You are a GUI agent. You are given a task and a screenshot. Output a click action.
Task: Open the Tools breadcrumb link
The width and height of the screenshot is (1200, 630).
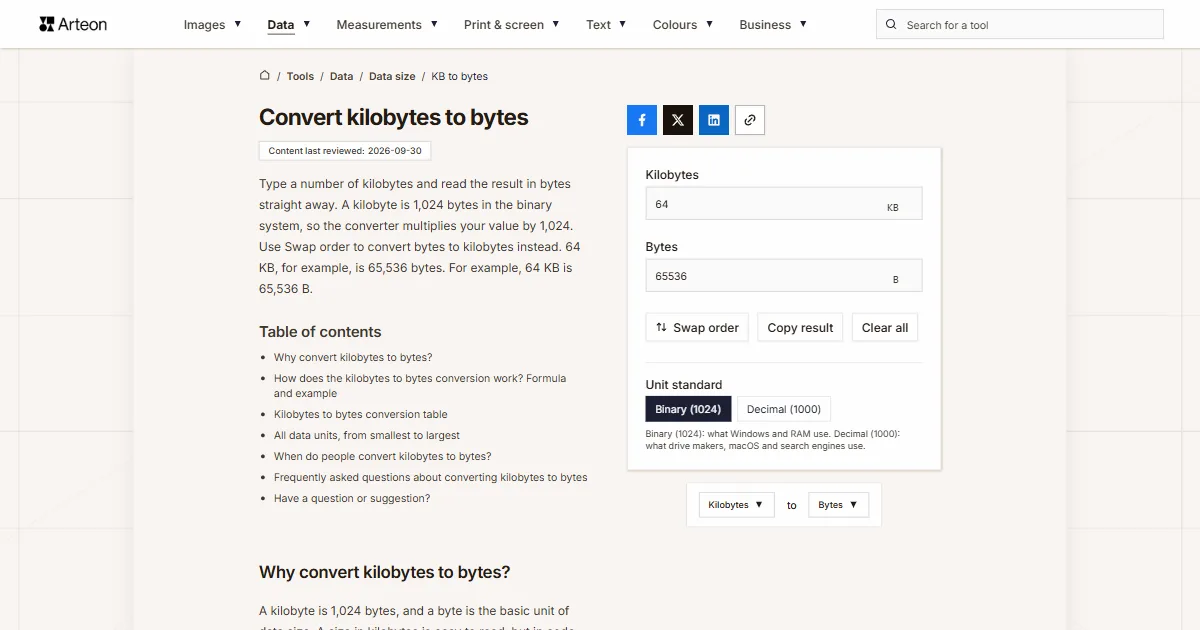point(300,76)
